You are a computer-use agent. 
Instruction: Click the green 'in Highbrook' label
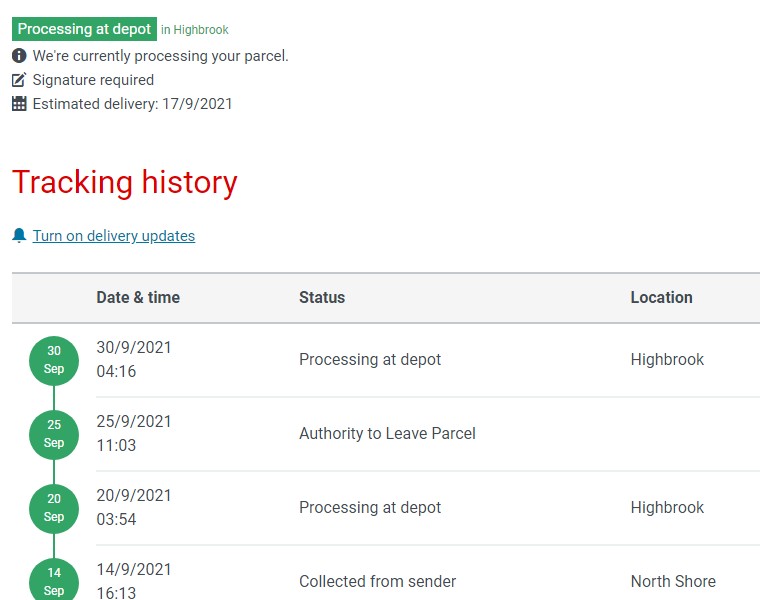coord(195,30)
